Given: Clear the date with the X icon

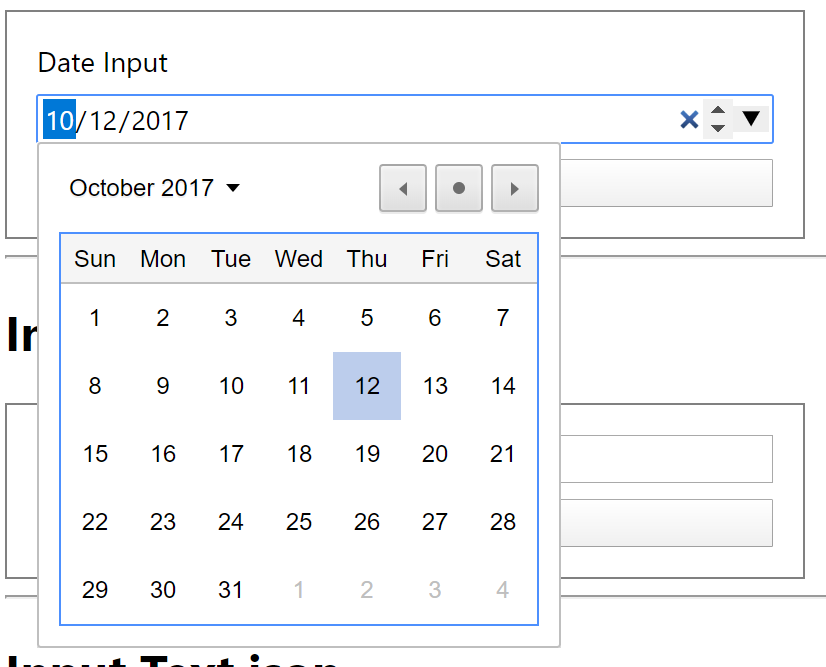Looking at the screenshot, I should 689,119.
